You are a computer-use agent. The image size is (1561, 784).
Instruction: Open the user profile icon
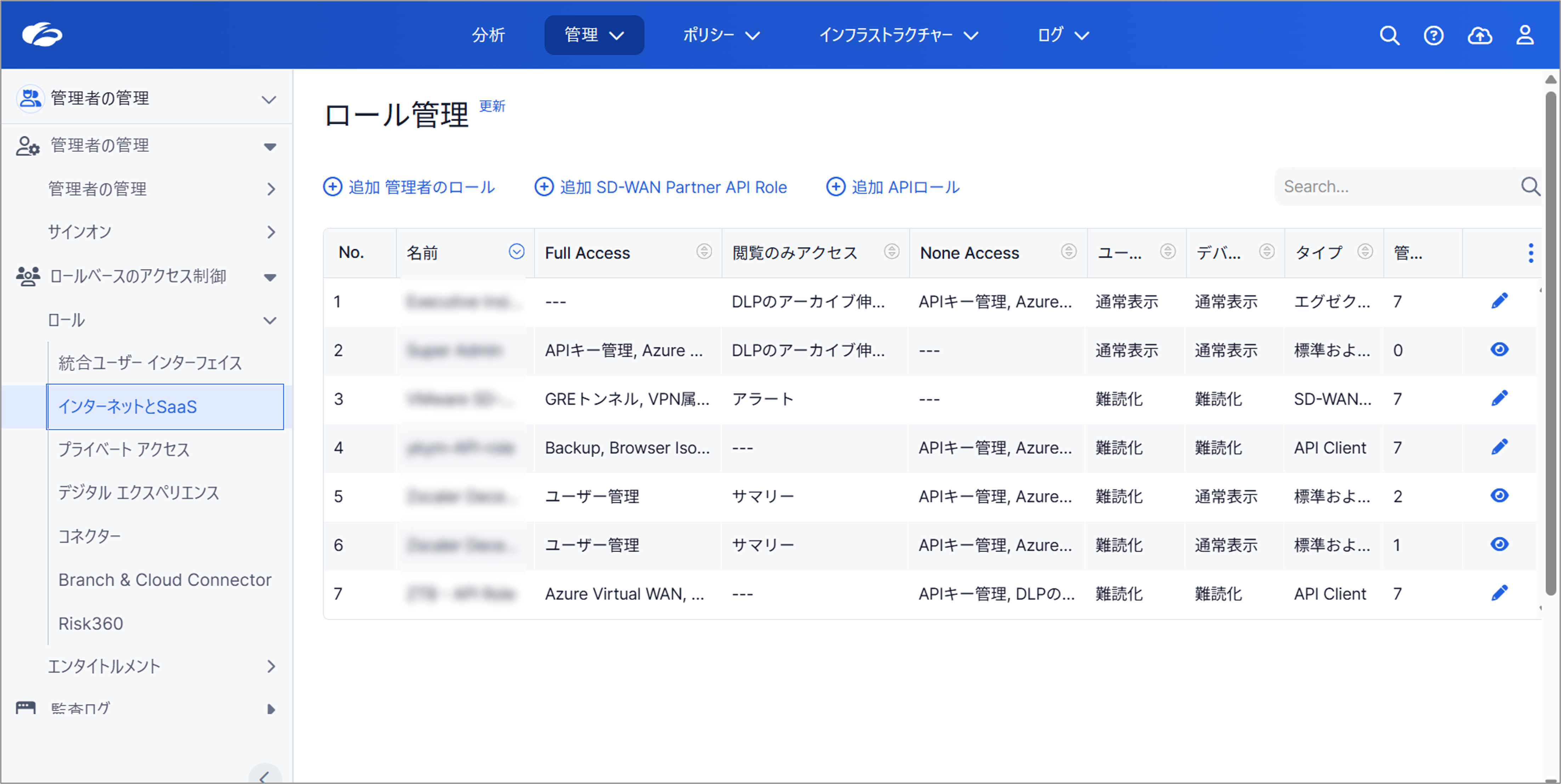pyautogui.click(x=1525, y=35)
